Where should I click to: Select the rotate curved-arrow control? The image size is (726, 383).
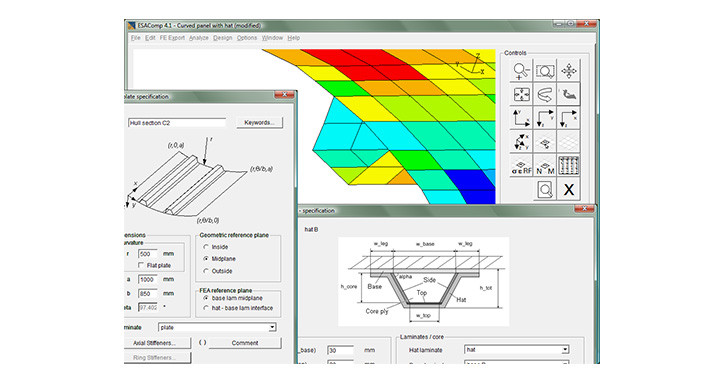click(545, 94)
